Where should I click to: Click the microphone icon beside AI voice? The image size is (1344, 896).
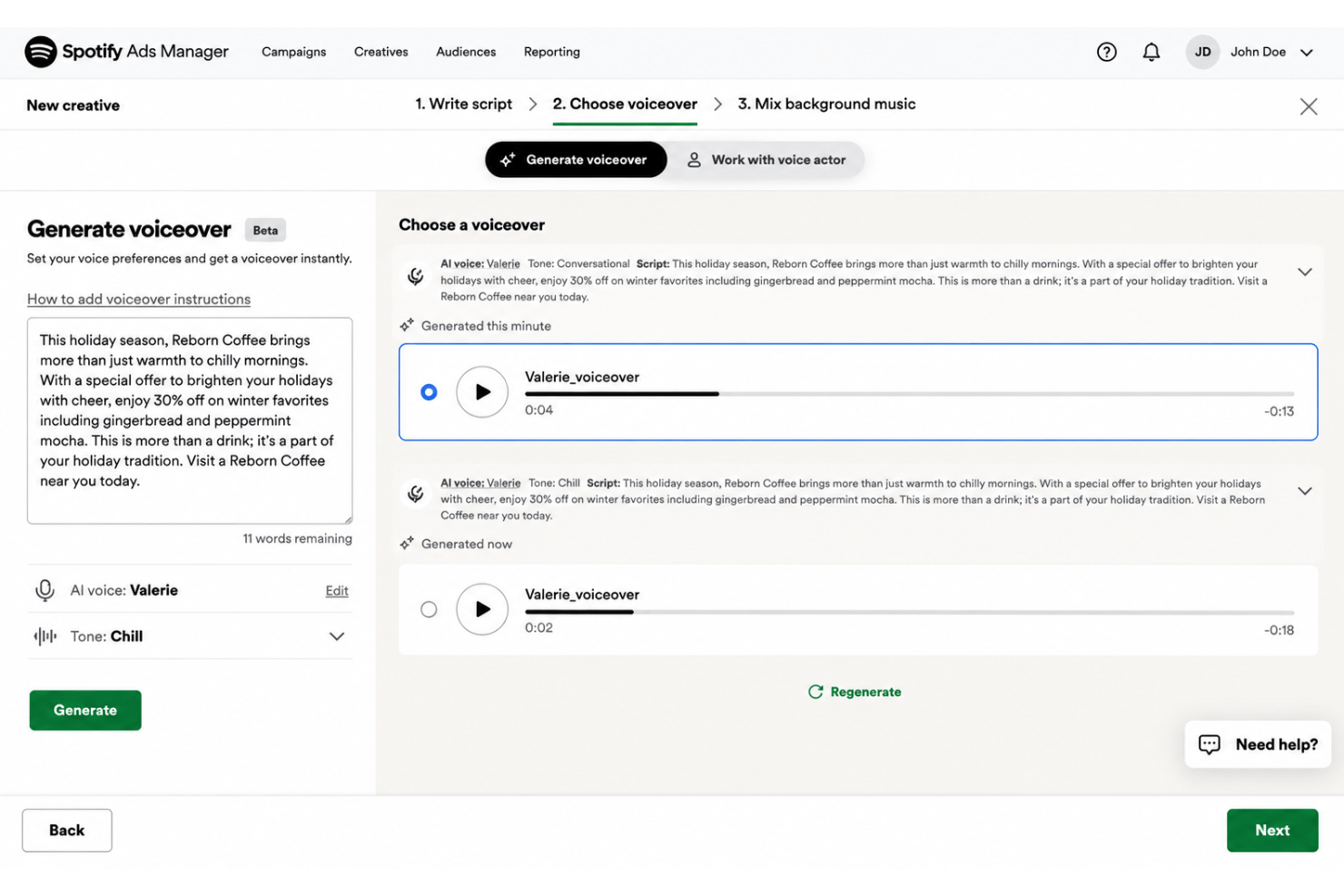pyautogui.click(x=44, y=590)
